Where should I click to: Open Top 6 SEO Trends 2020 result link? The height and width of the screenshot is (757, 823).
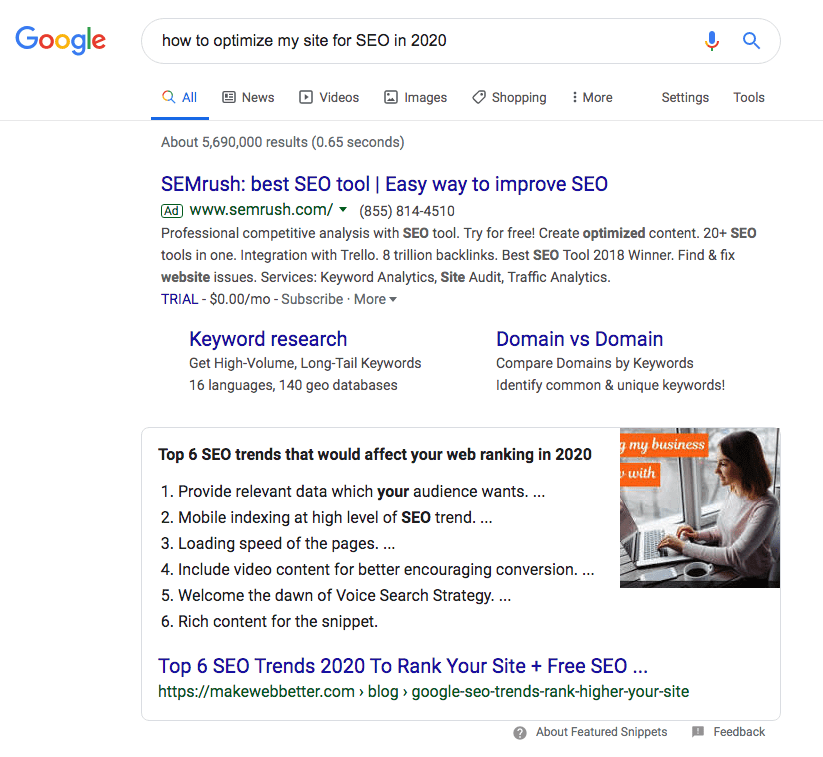click(x=403, y=666)
